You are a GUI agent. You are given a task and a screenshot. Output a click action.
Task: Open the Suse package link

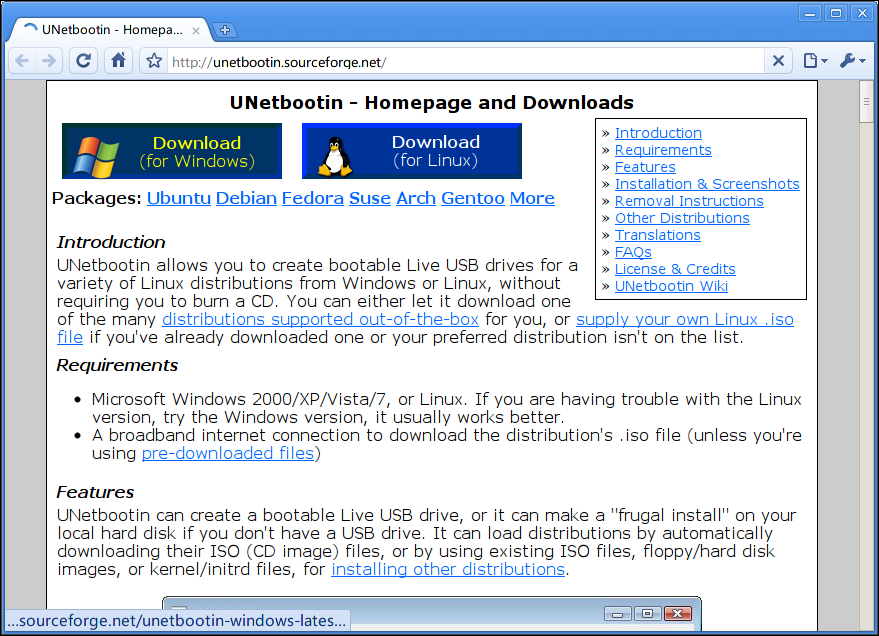tap(370, 198)
